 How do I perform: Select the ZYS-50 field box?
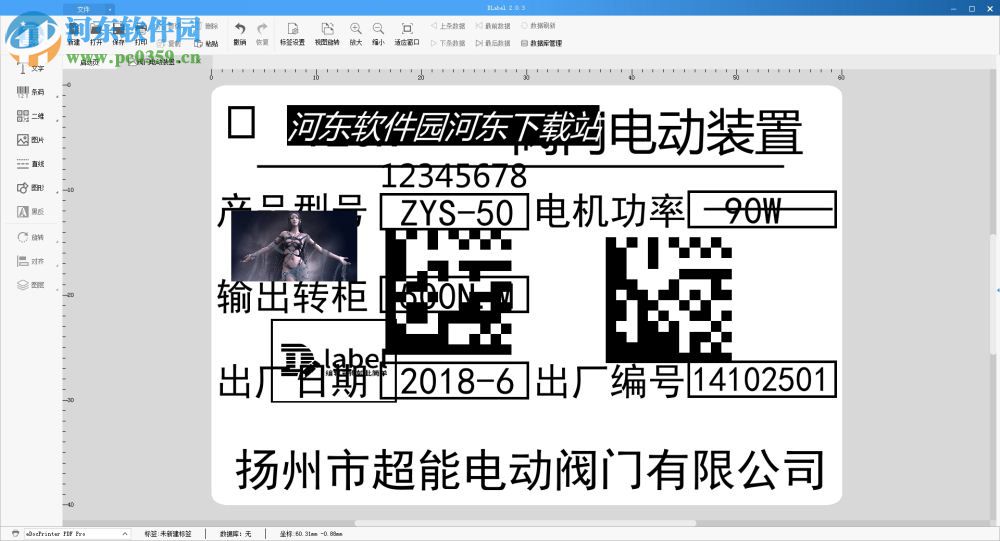coord(454,212)
